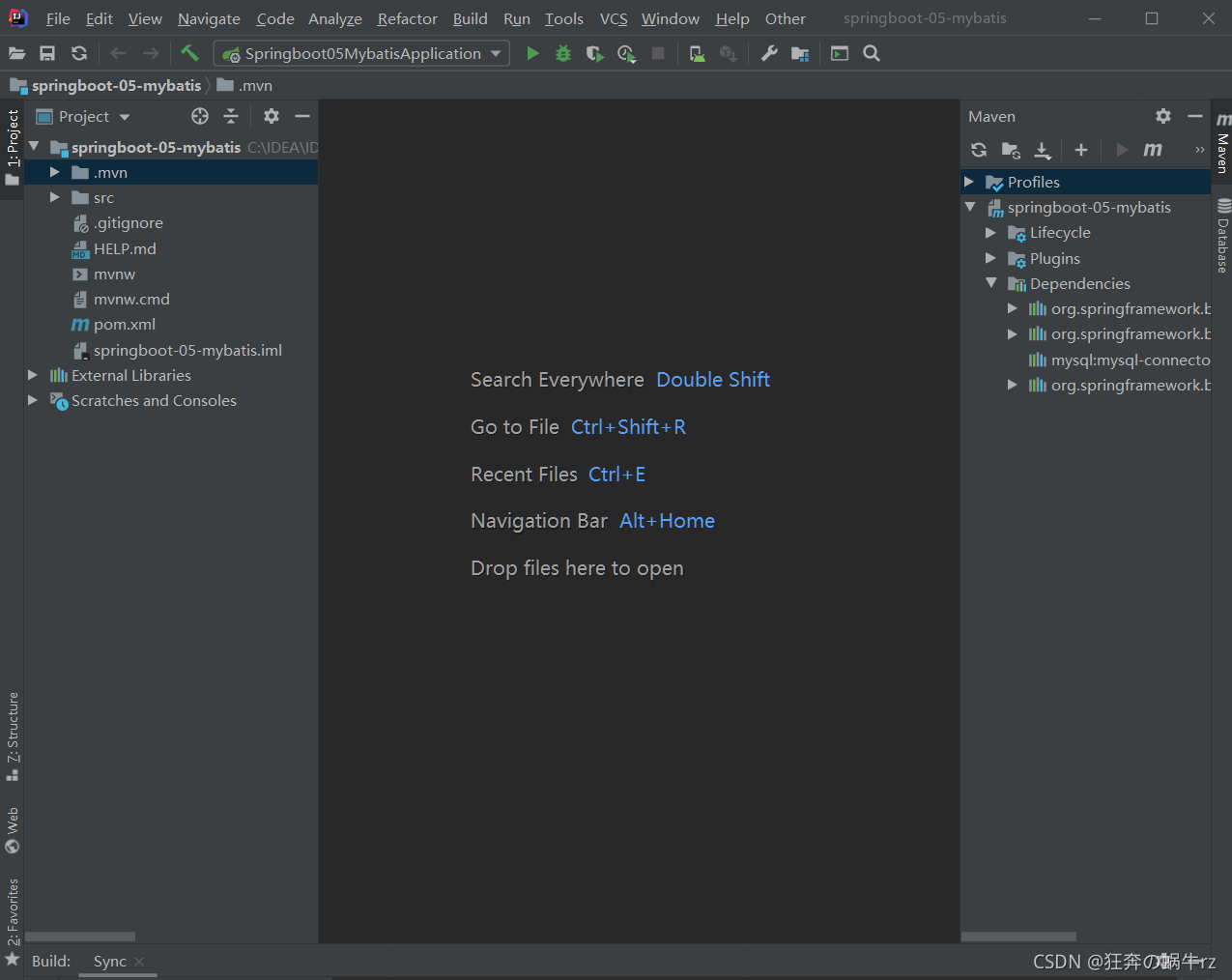Open Project Structure icon in toolbar
This screenshot has width=1232, height=980.
pos(800,54)
